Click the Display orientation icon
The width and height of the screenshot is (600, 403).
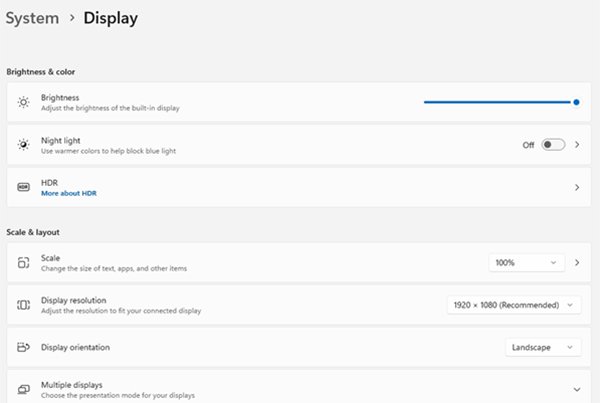(24, 347)
